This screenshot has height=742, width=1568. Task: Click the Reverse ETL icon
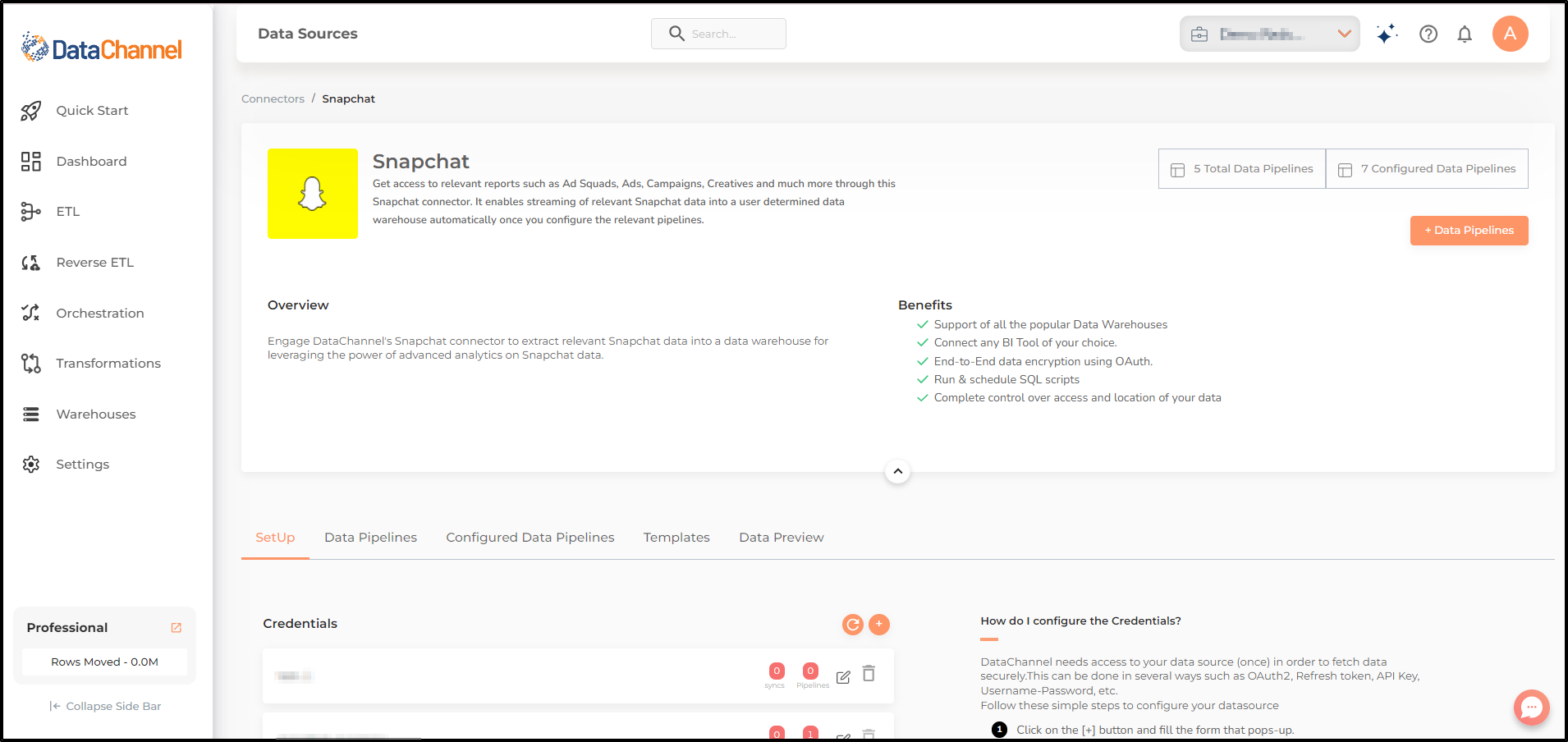click(31, 263)
